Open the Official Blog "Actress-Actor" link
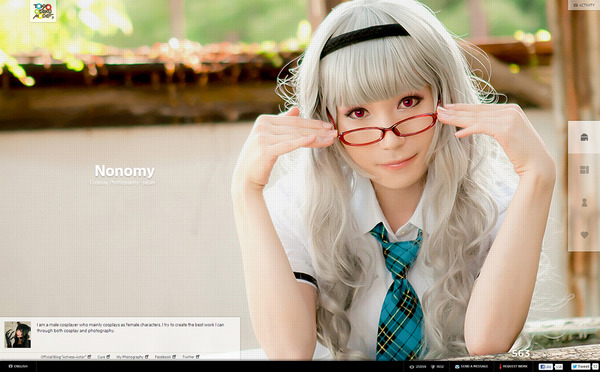Screen dimensions: 600x372 [66, 357]
